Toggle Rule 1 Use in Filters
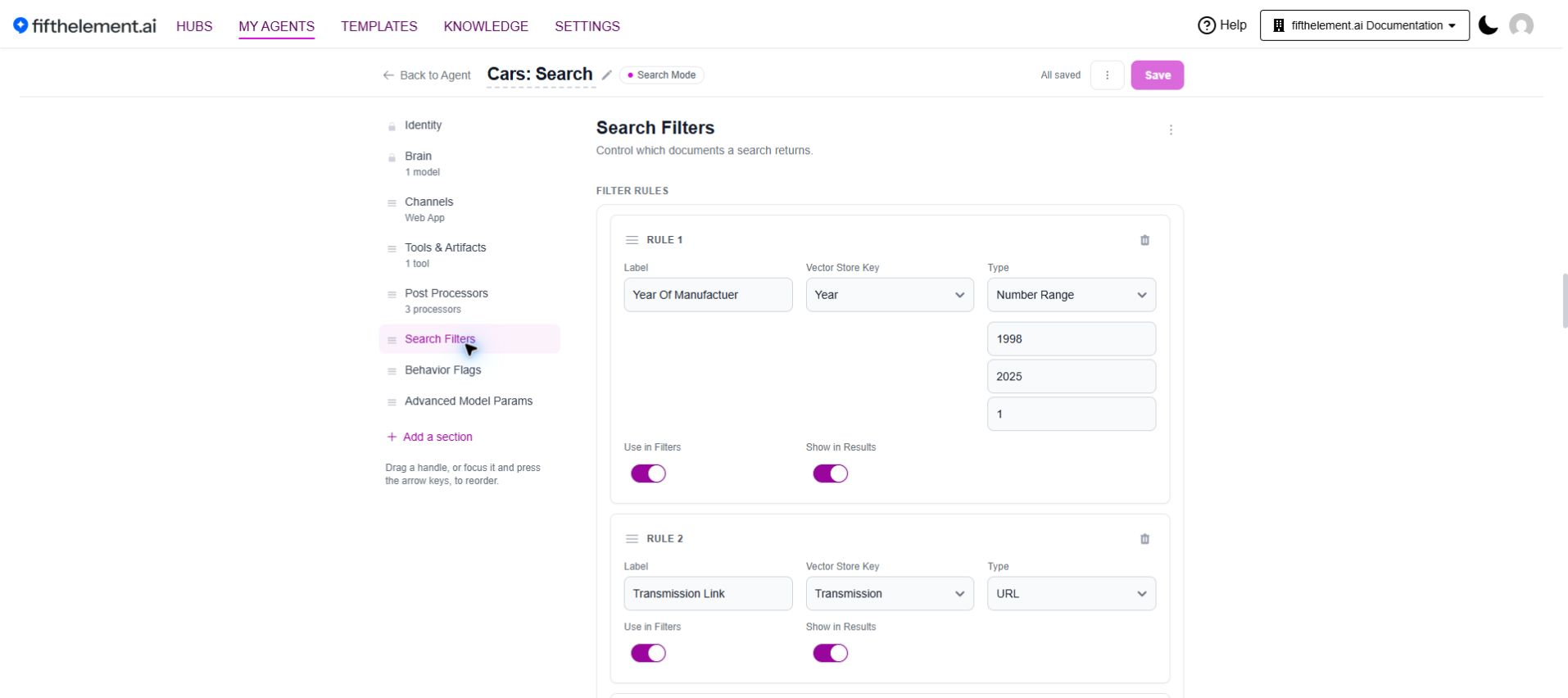The image size is (1568, 698). click(648, 474)
